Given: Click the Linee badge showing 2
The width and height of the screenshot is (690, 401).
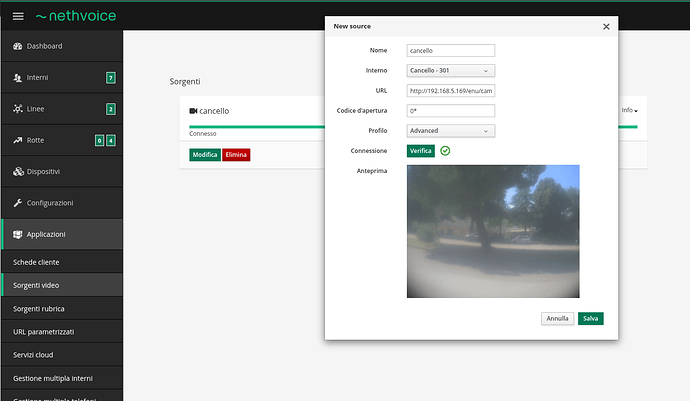Looking at the screenshot, I should click(x=111, y=109).
